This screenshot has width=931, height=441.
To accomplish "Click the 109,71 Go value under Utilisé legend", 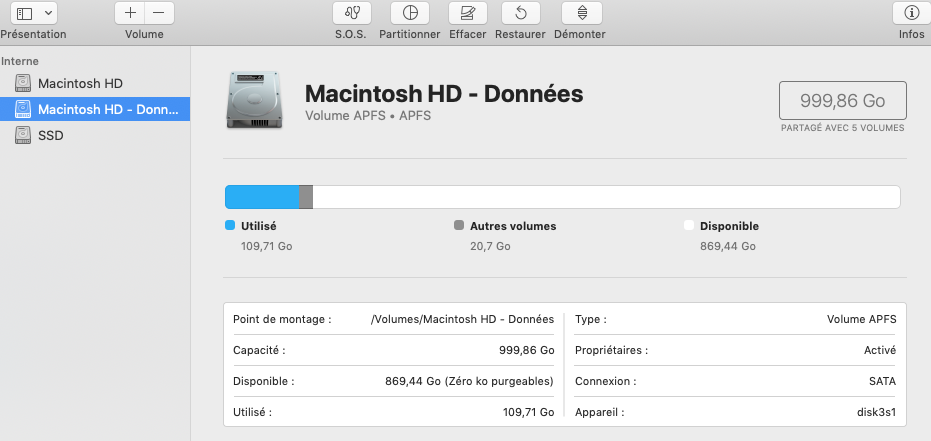I will pos(267,246).
